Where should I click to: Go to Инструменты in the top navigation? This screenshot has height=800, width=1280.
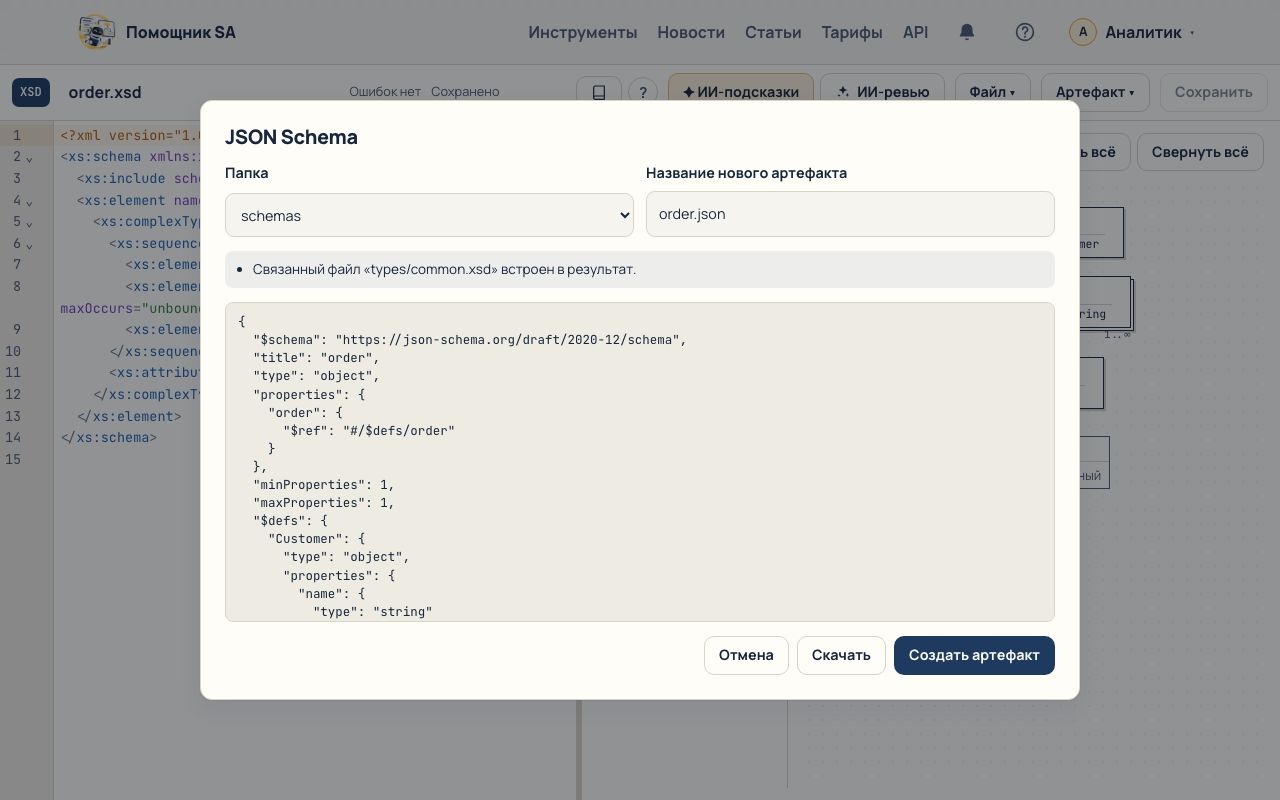click(x=583, y=32)
